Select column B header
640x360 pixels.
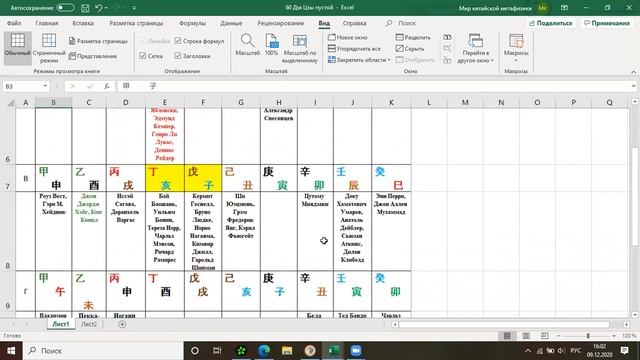tap(53, 102)
